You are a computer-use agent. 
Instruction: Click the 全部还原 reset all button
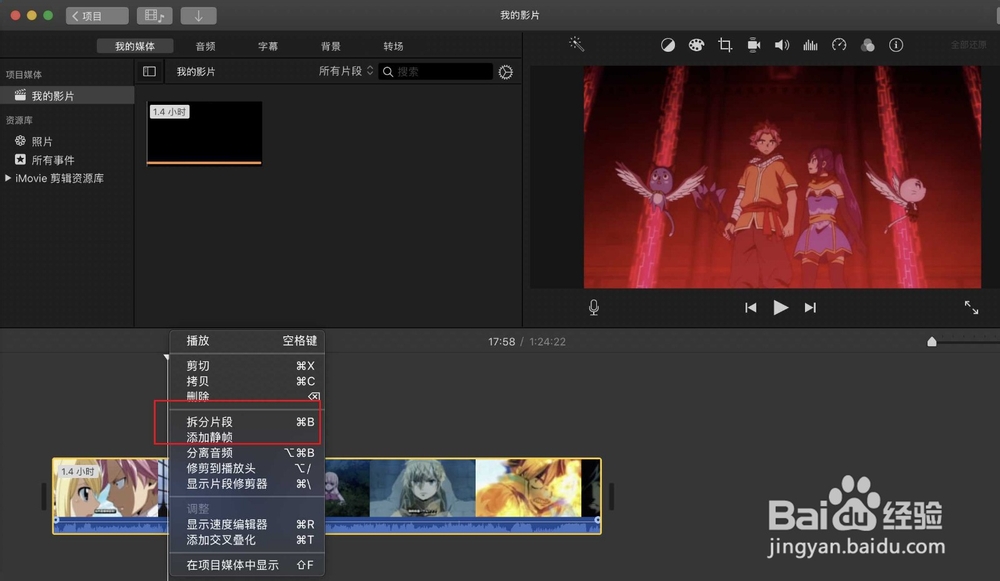[969, 45]
